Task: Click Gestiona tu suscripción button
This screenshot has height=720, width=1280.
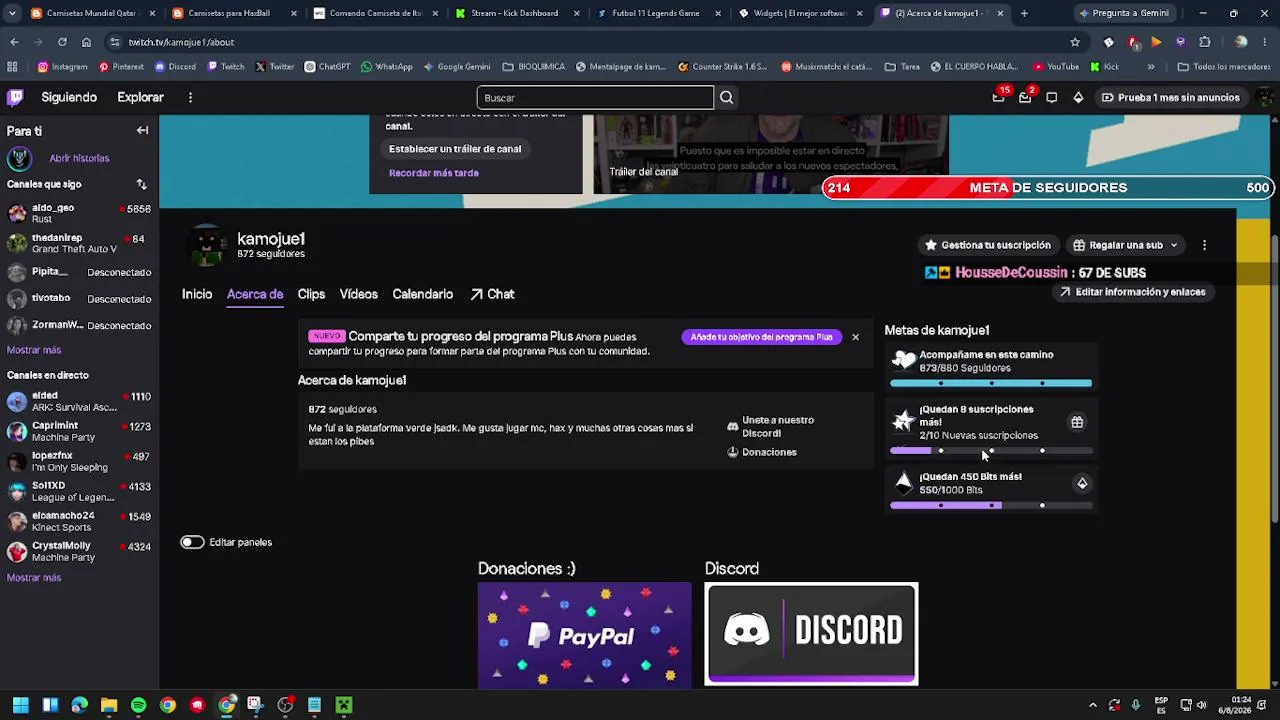Action: coord(988,245)
